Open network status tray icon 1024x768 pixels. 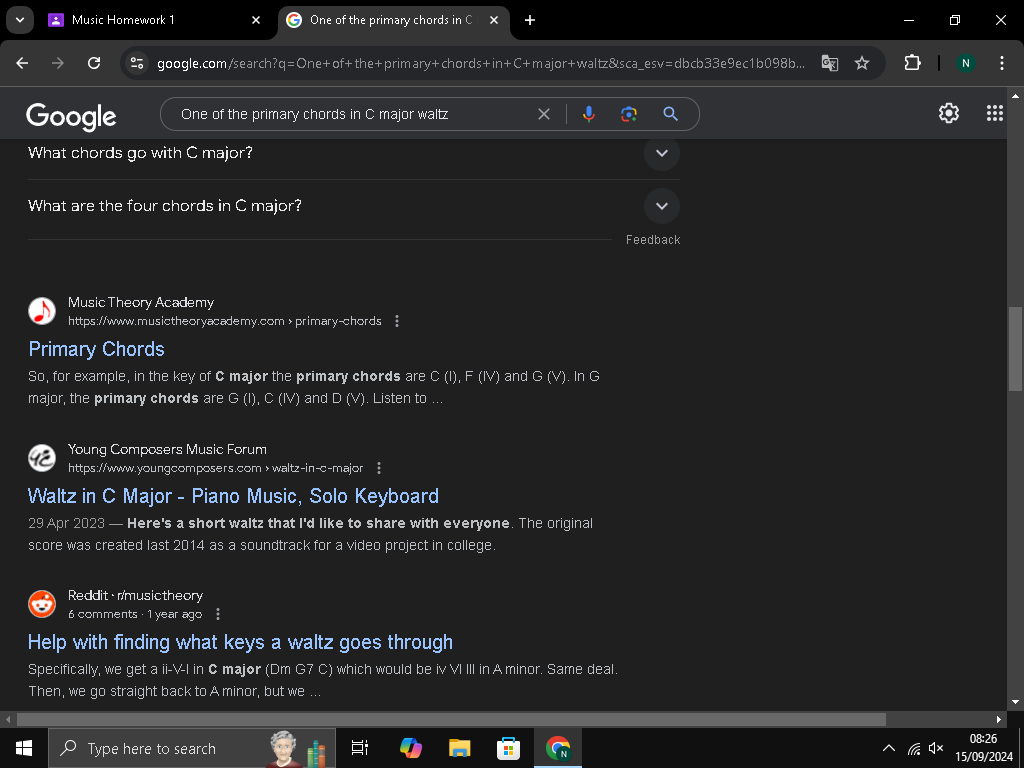(x=914, y=748)
